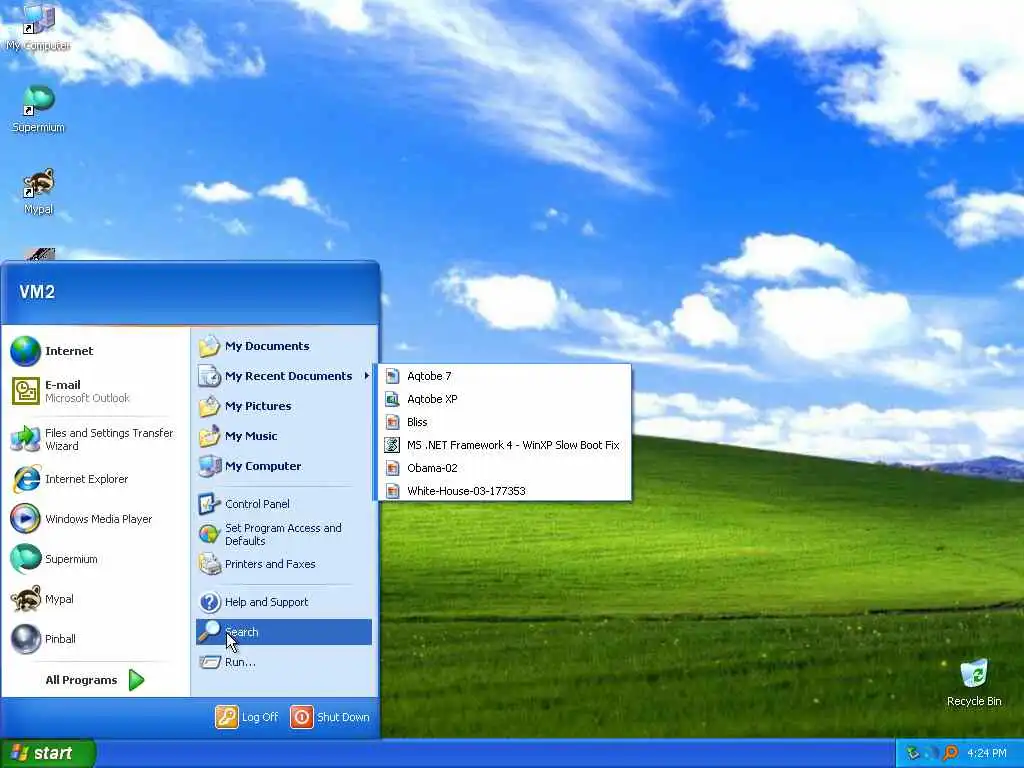Launch Internet Explorer icon in Start menu
This screenshot has height=768, width=1024.
click(x=26, y=479)
